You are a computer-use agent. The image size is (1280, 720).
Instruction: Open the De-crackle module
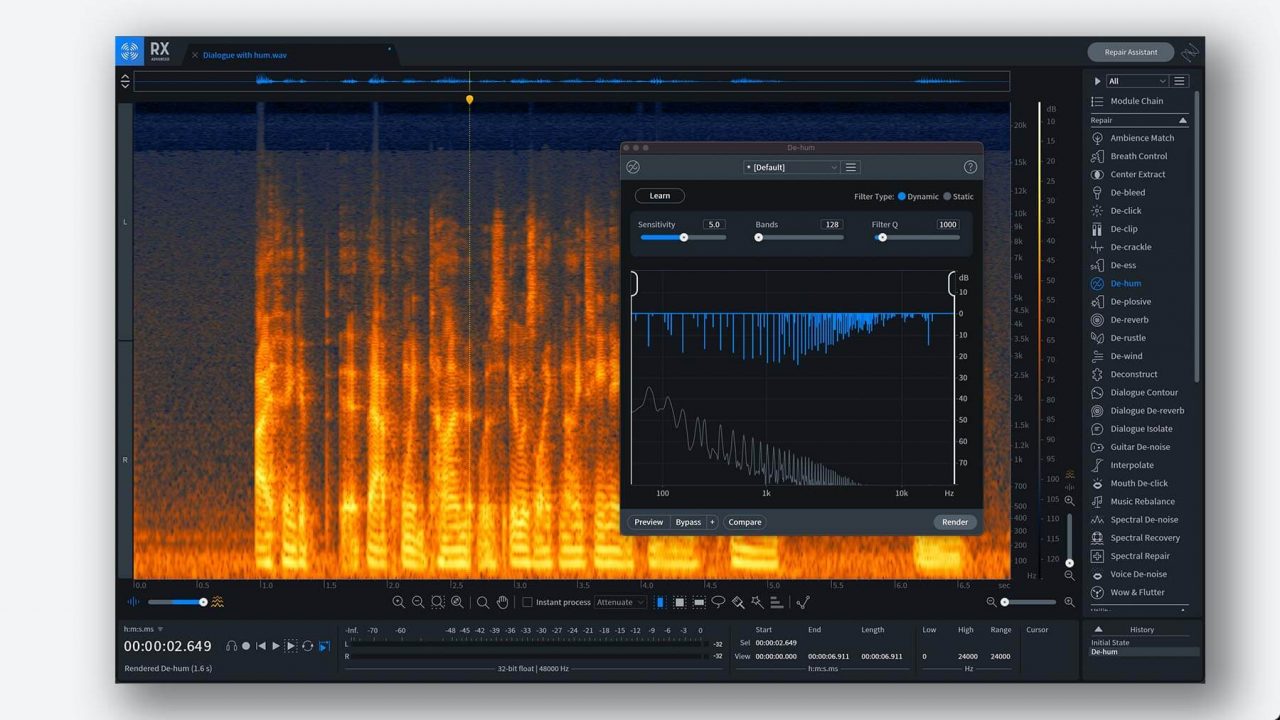[x=1133, y=247]
